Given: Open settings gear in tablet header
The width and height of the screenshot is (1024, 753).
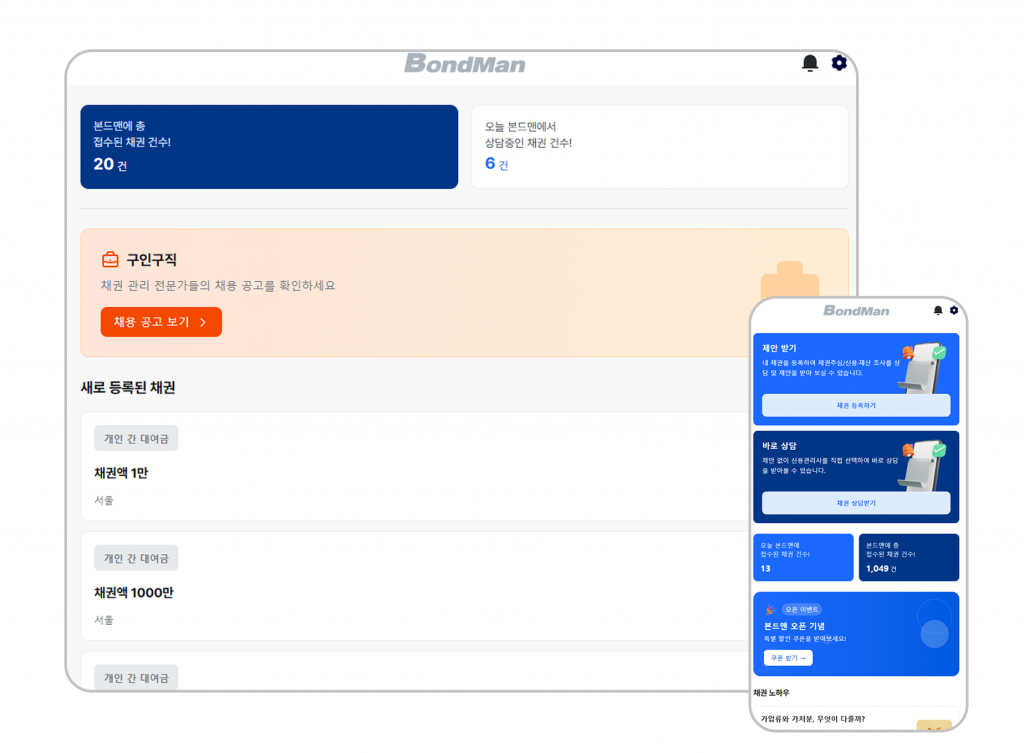Looking at the screenshot, I should 839,63.
